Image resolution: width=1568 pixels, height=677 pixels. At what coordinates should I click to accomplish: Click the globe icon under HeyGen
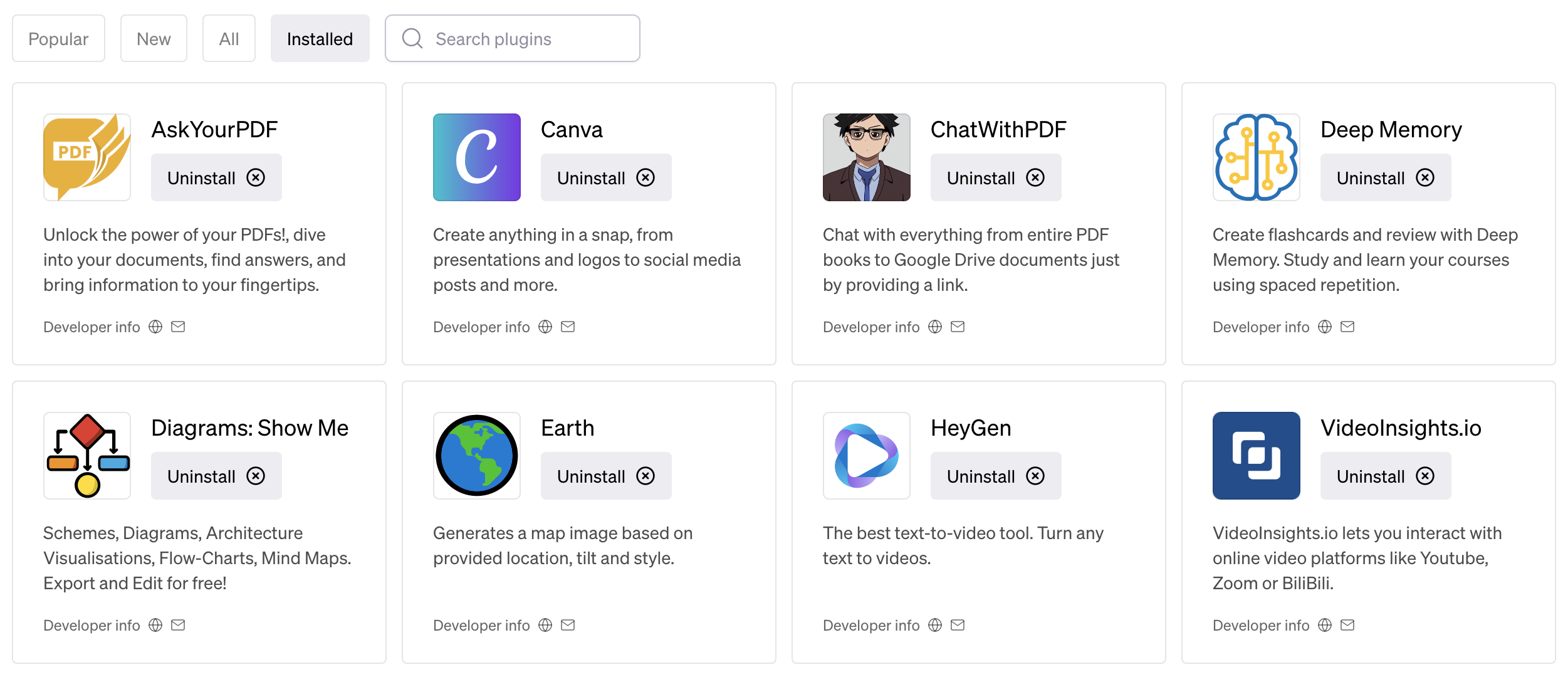[x=934, y=624]
